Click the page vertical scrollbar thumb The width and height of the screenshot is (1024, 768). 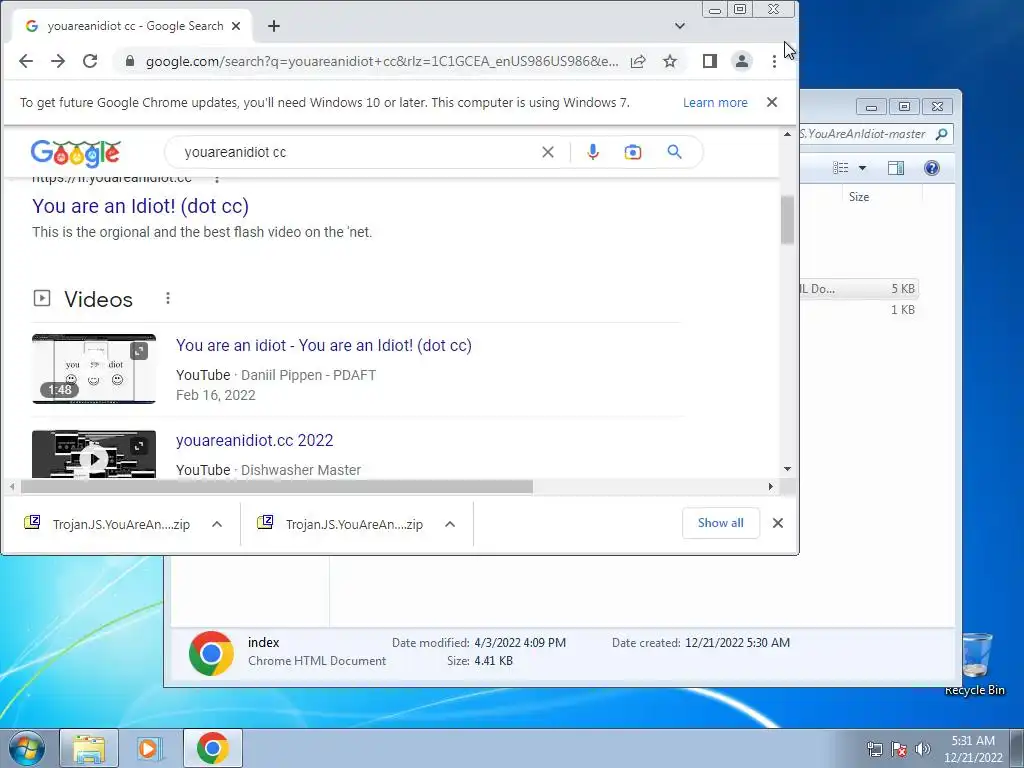pos(787,220)
